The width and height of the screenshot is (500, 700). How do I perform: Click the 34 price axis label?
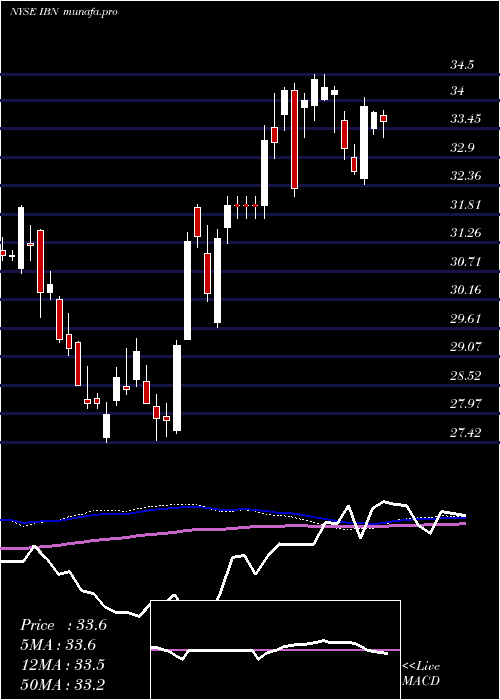[458, 91]
